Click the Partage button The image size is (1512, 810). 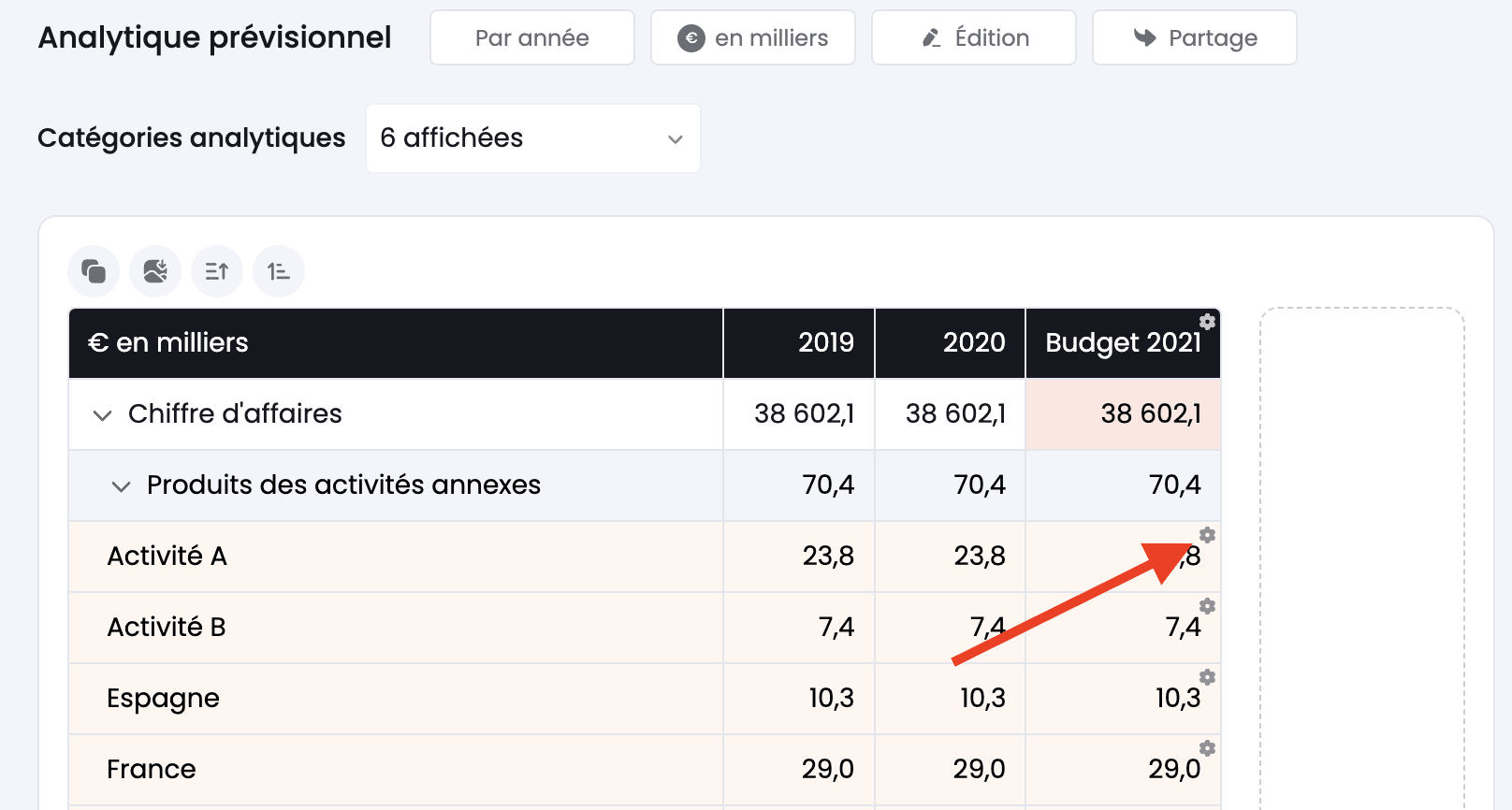[1195, 37]
